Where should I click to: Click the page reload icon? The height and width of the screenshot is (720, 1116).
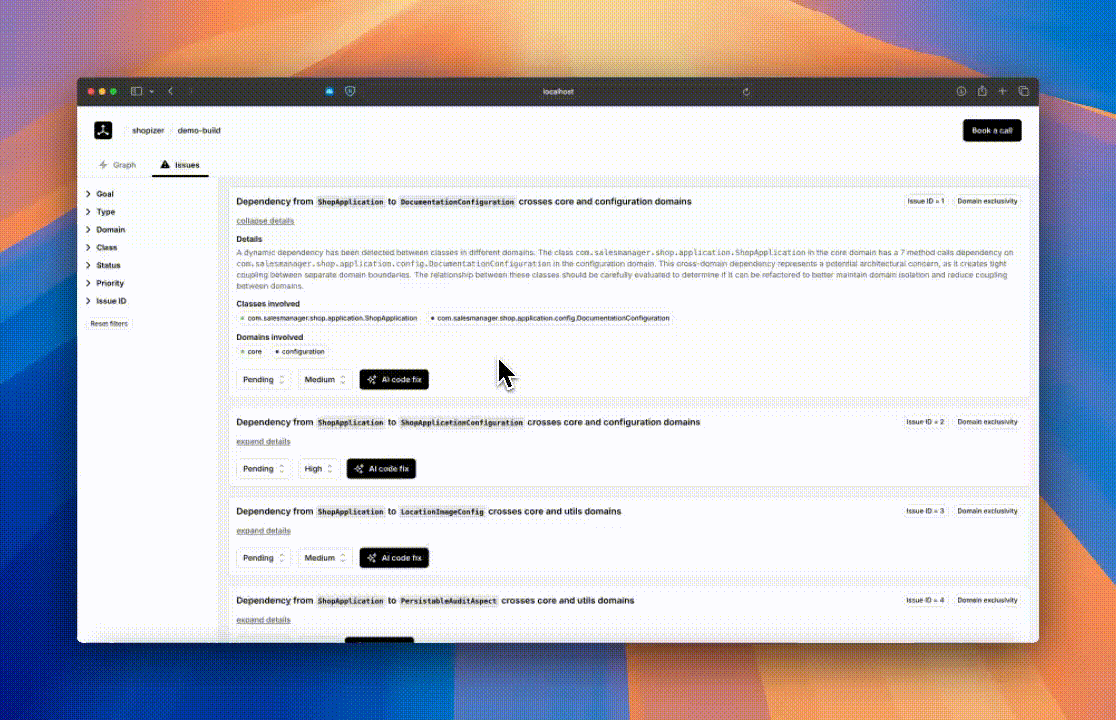746,91
